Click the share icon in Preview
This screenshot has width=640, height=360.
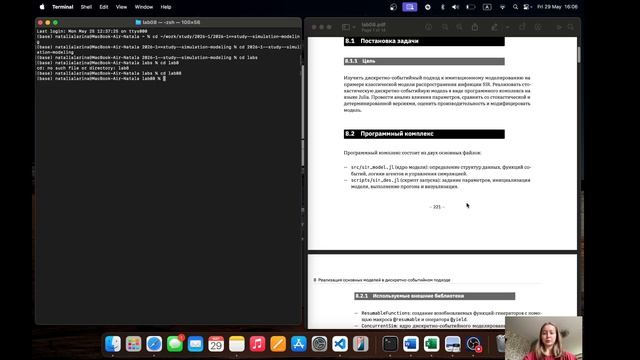pos(475,27)
